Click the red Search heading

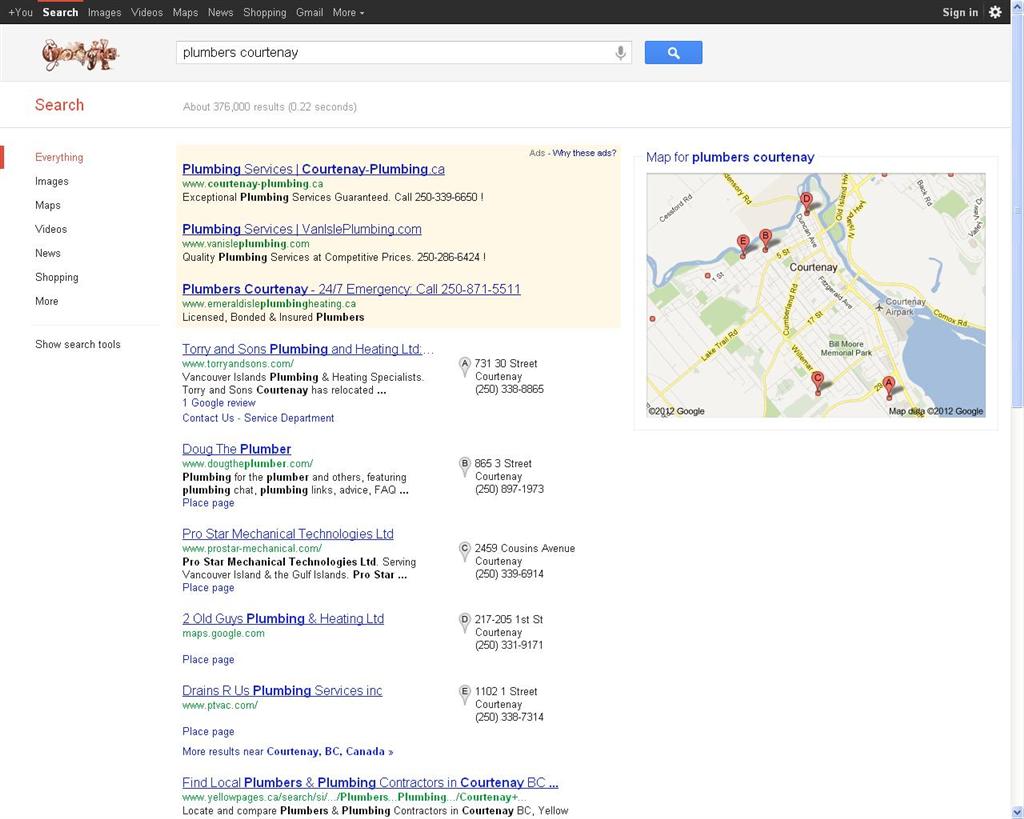(x=59, y=105)
